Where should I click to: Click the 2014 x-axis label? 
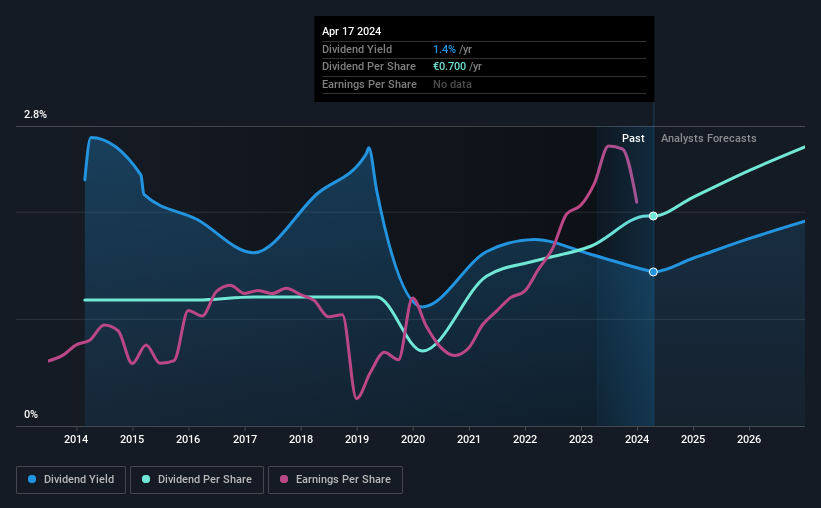tap(76, 439)
